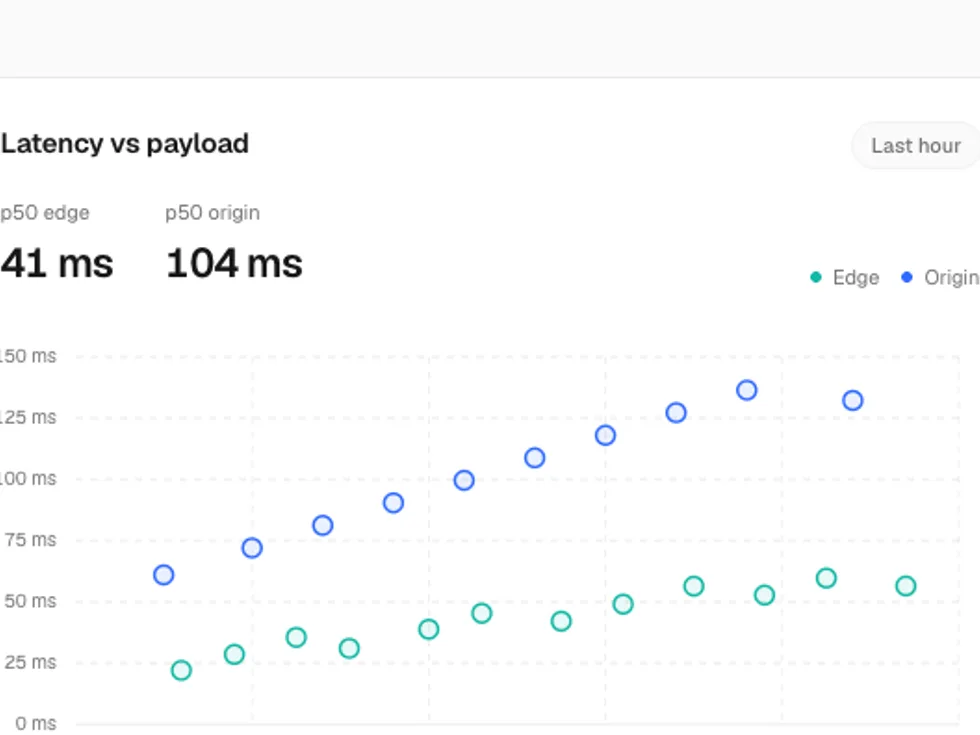Select the rightmost teal Edge data point
Viewport: 980px width, 735px height.
pos(906,586)
